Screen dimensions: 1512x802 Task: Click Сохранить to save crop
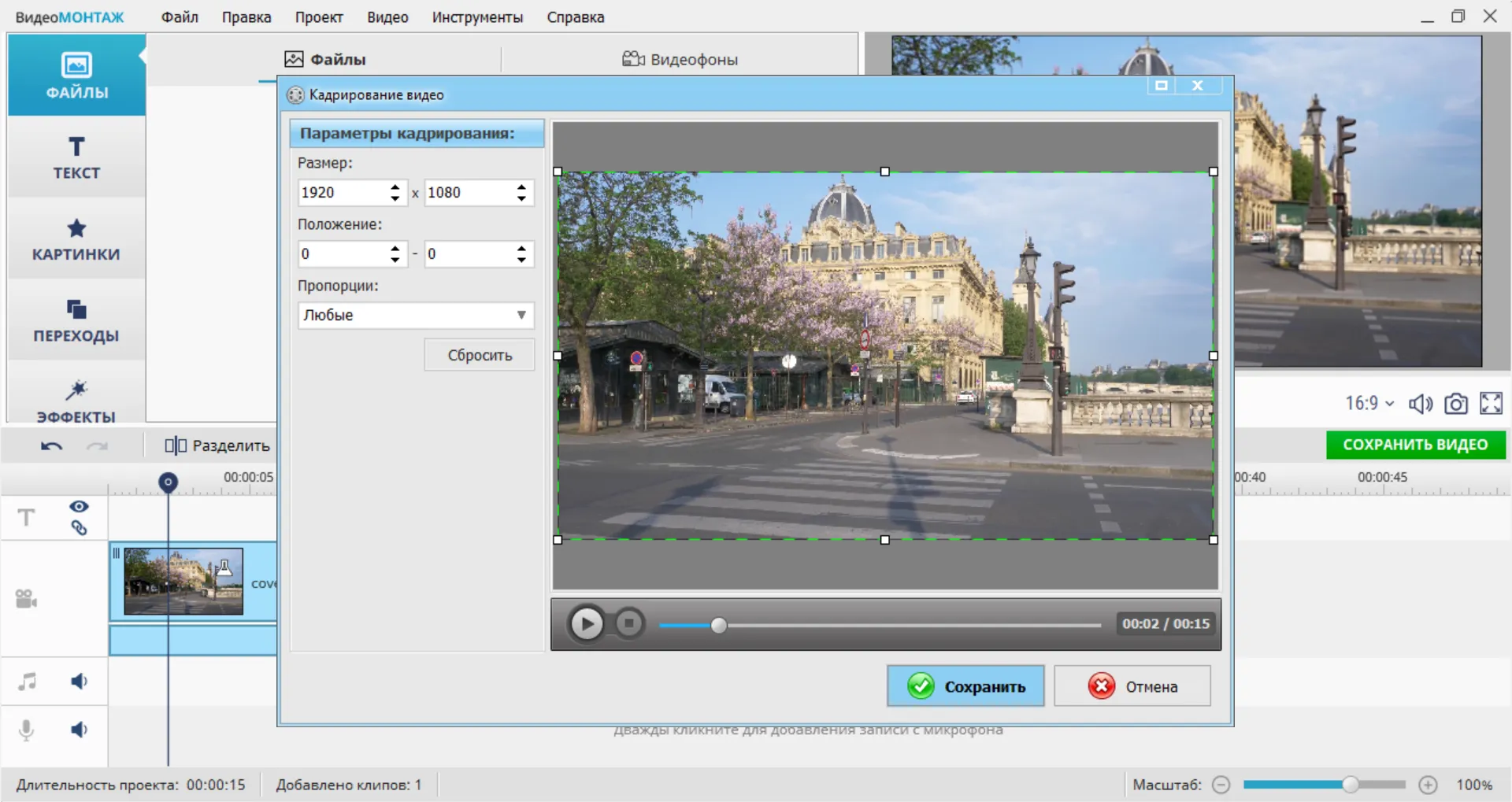(965, 686)
